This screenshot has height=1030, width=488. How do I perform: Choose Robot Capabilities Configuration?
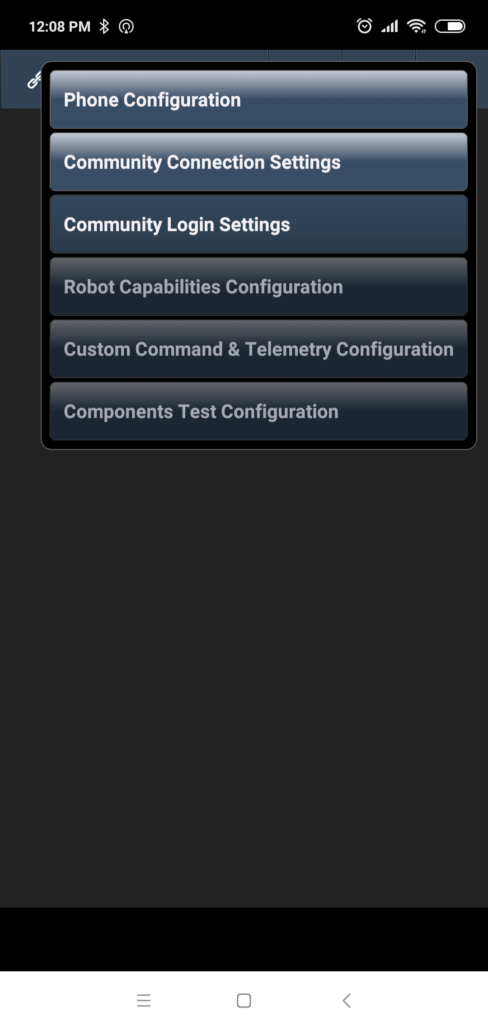pyautogui.click(x=258, y=287)
